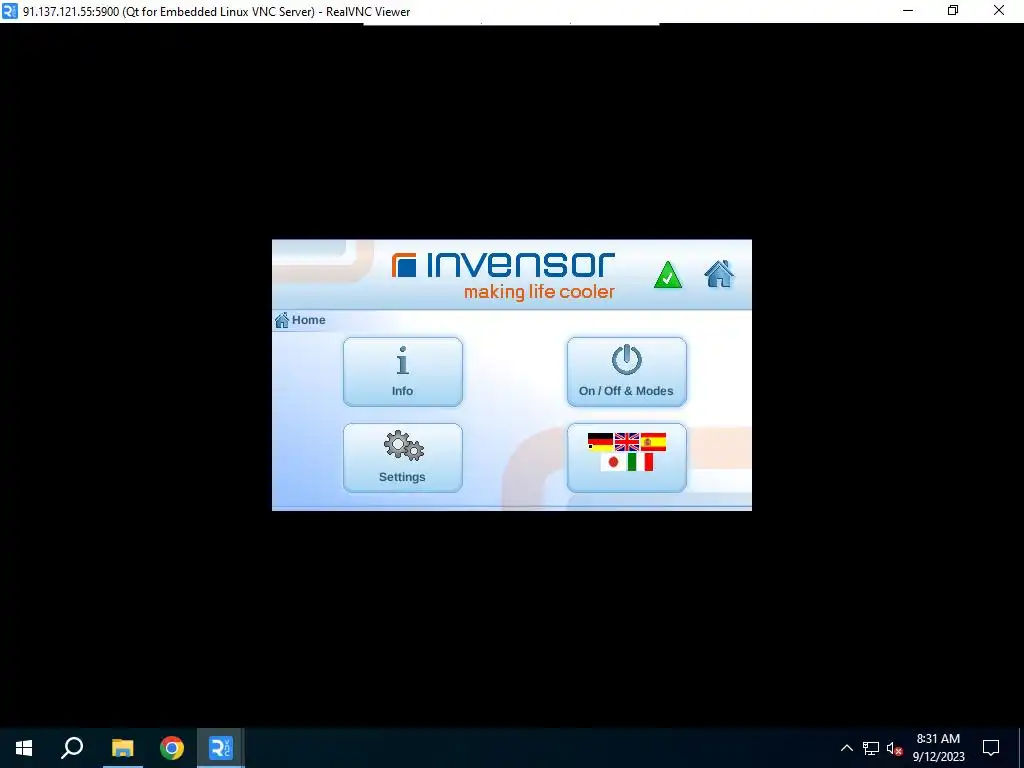This screenshot has height=768, width=1024.
Task: Open Windows taskbar search
Action: point(72,748)
